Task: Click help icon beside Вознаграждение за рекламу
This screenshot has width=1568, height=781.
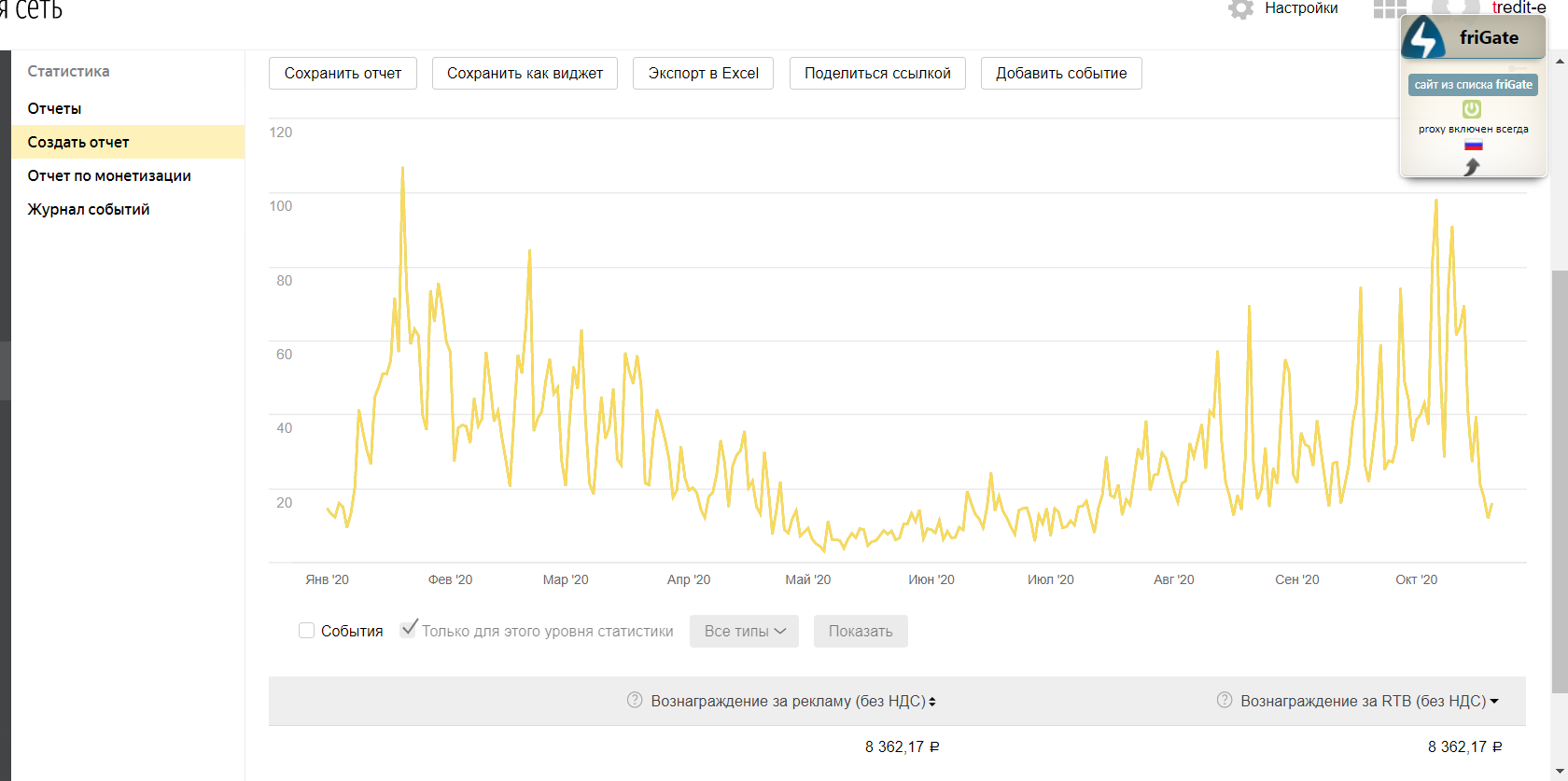Action: pos(635,700)
